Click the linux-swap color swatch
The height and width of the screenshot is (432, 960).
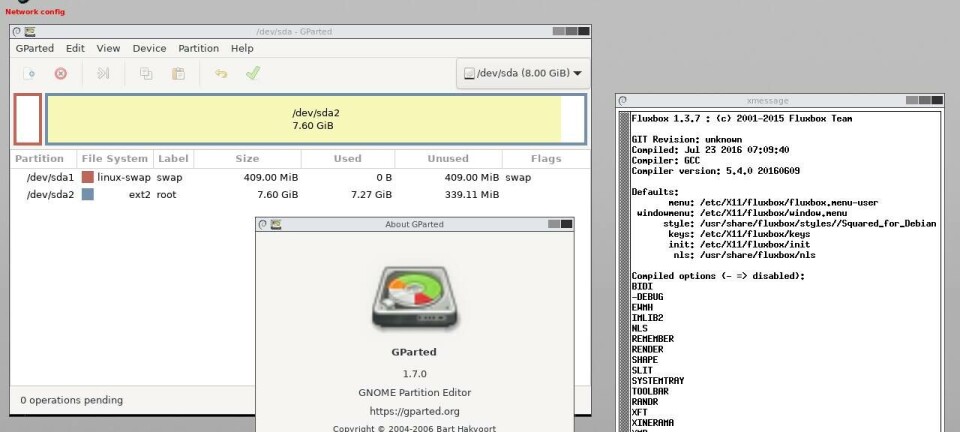pyautogui.click(x=88, y=177)
